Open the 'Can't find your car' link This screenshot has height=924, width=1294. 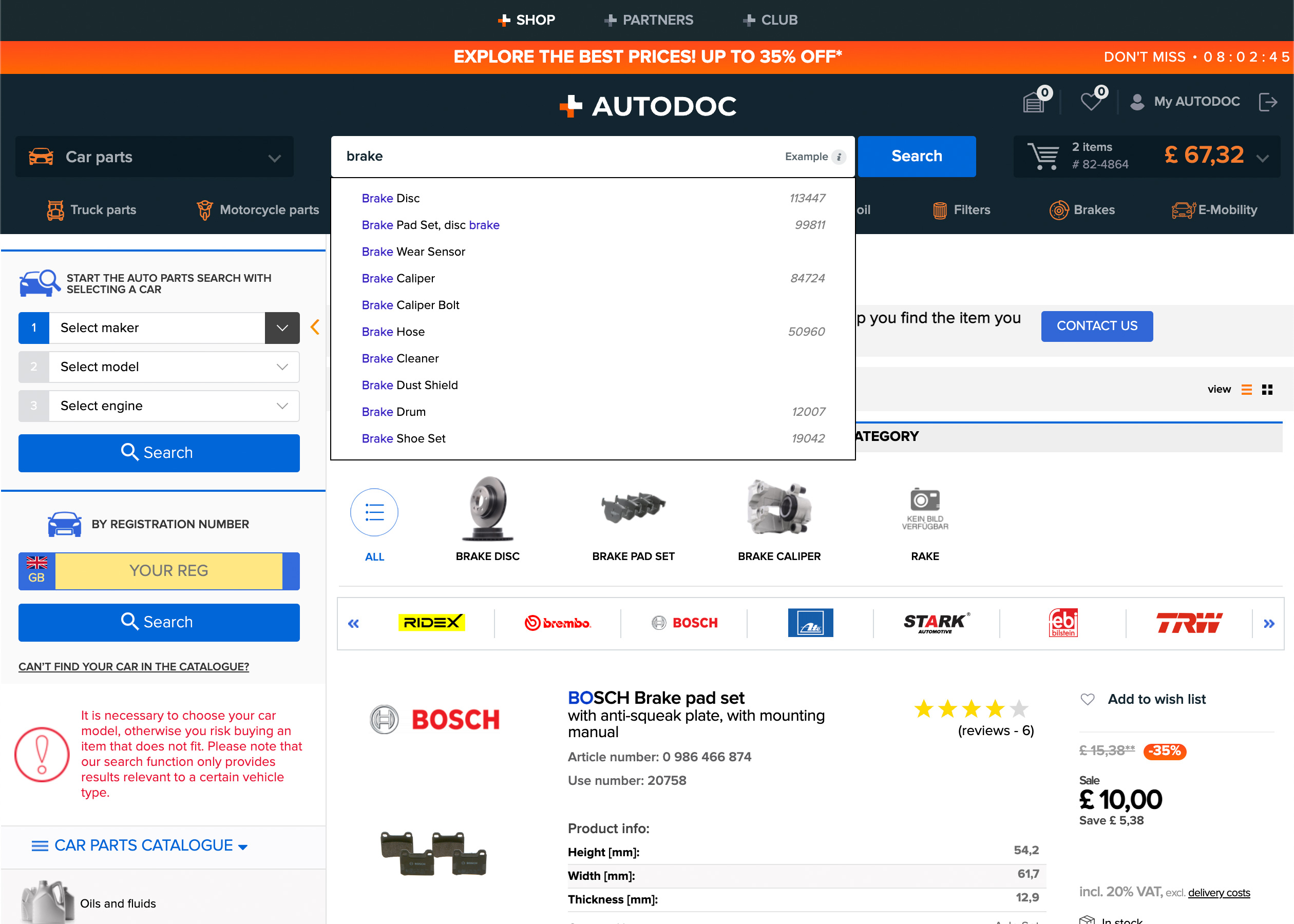(134, 666)
